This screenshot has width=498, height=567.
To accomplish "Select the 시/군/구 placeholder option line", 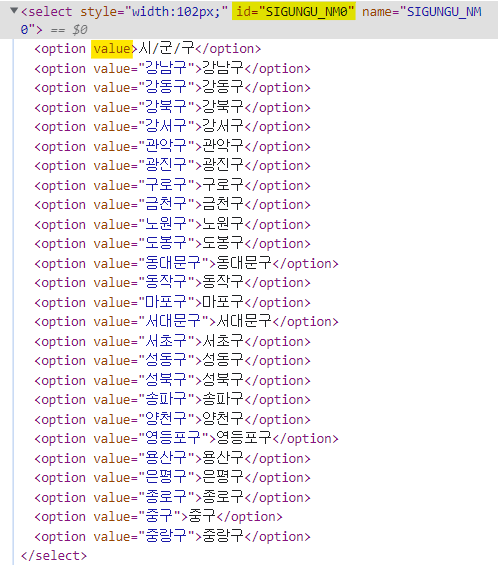I will (x=148, y=49).
